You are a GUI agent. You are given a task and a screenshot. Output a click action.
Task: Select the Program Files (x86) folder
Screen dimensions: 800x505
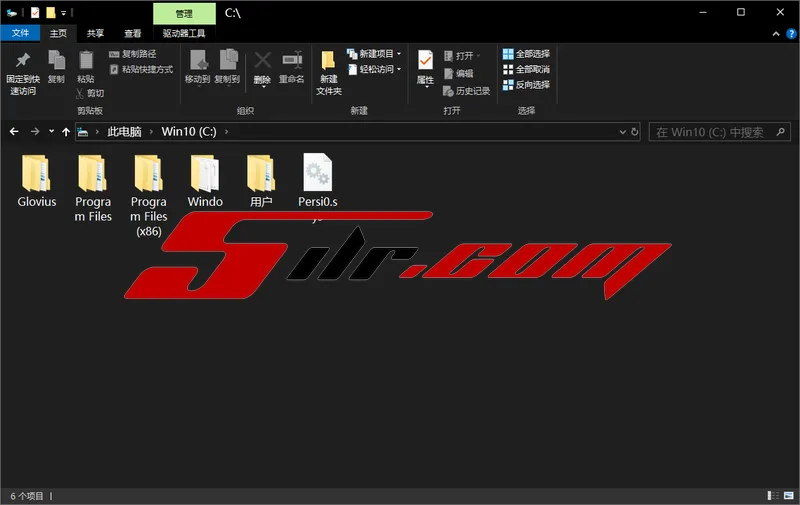point(148,196)
